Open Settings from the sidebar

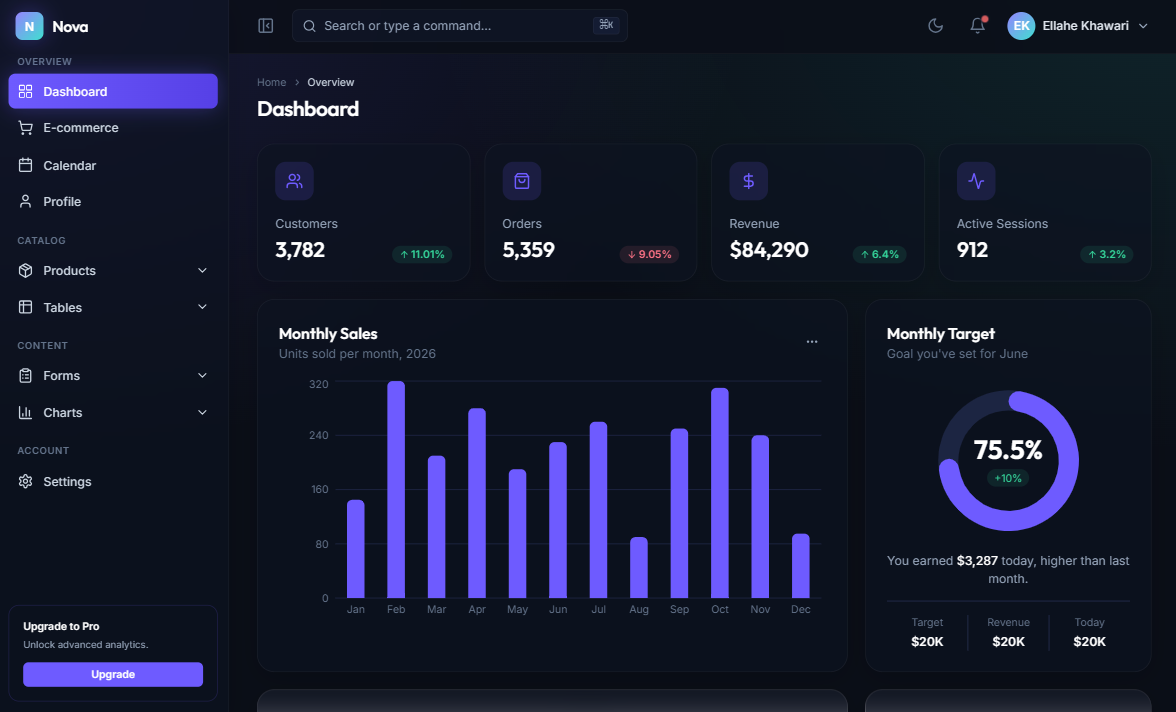[113, 482]
